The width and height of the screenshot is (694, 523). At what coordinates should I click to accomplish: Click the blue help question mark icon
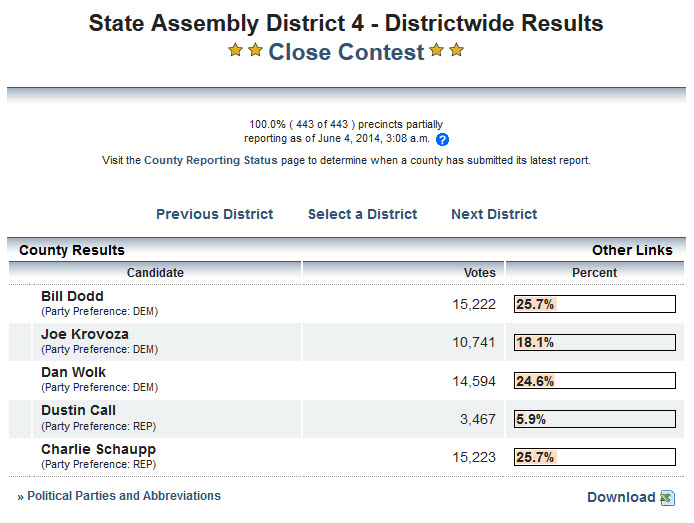point(443,140)
